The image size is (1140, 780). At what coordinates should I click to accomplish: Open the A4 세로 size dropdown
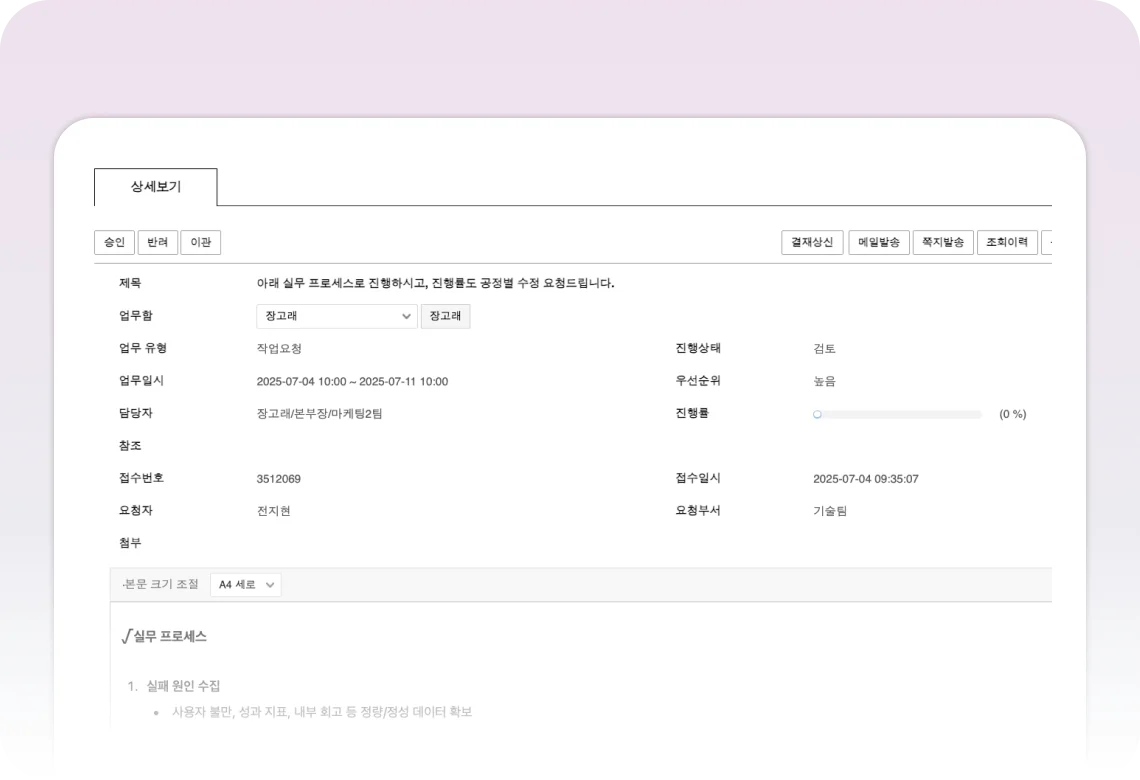246,585
